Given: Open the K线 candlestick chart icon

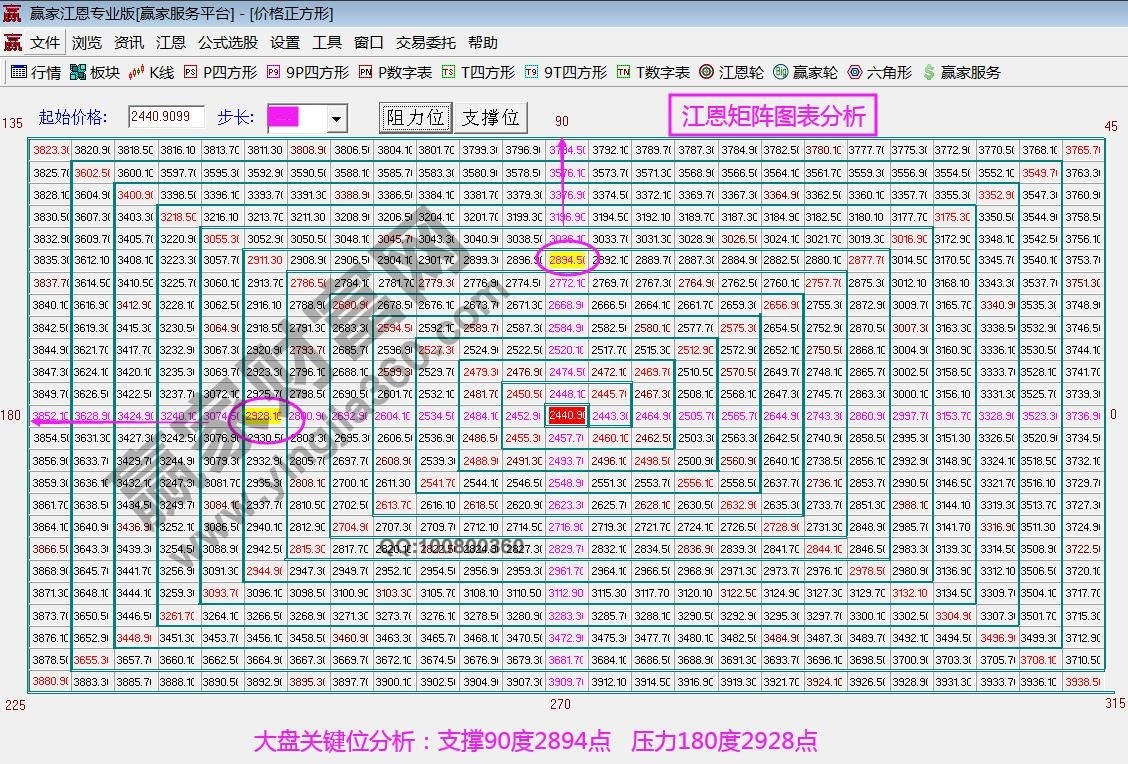Looking at the screenshot, I should [x=151, y=72].
